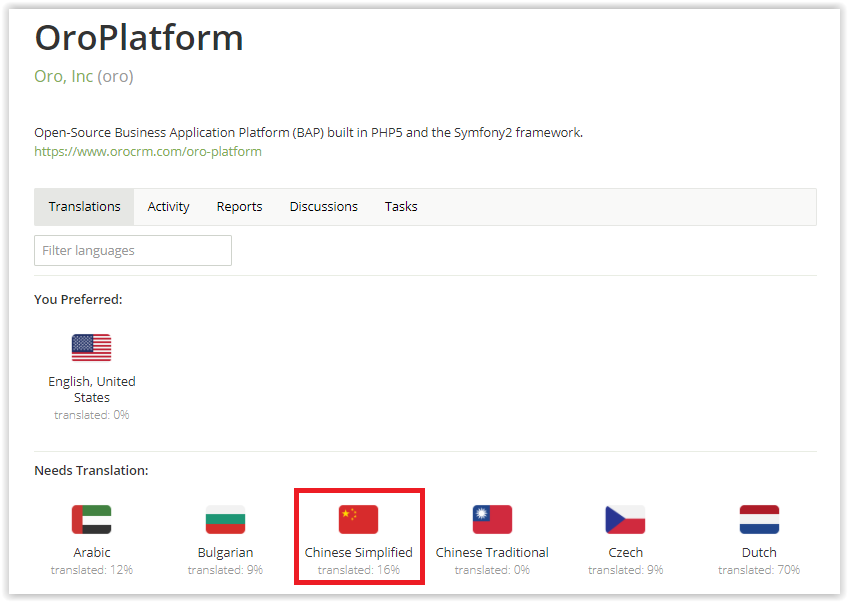View the Reports tab
Image resolution: width=848 pixels, height=602 pixels.
click(239, 207)
